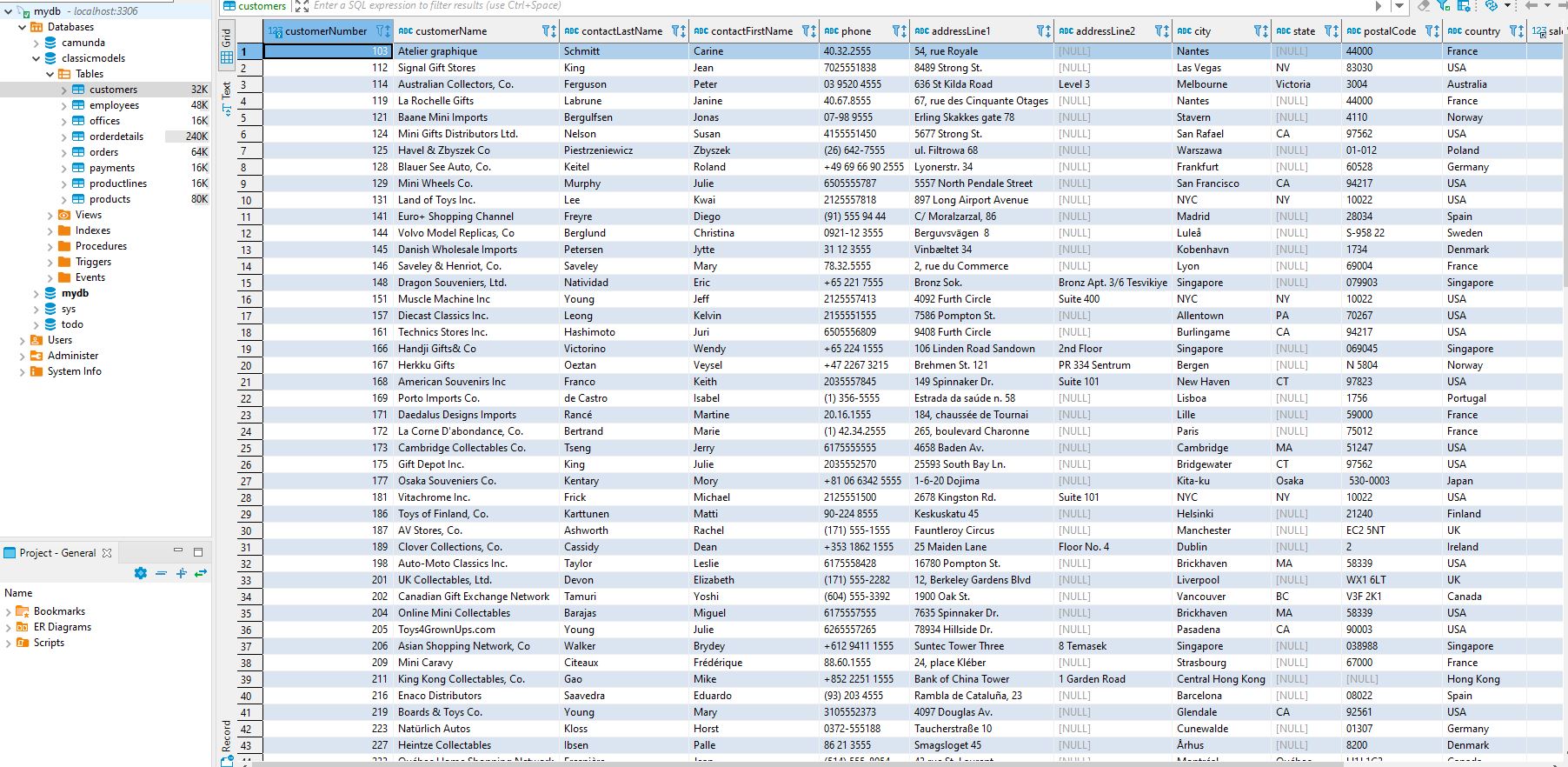Switch to the Grid view tab

(x=227, y=47)
